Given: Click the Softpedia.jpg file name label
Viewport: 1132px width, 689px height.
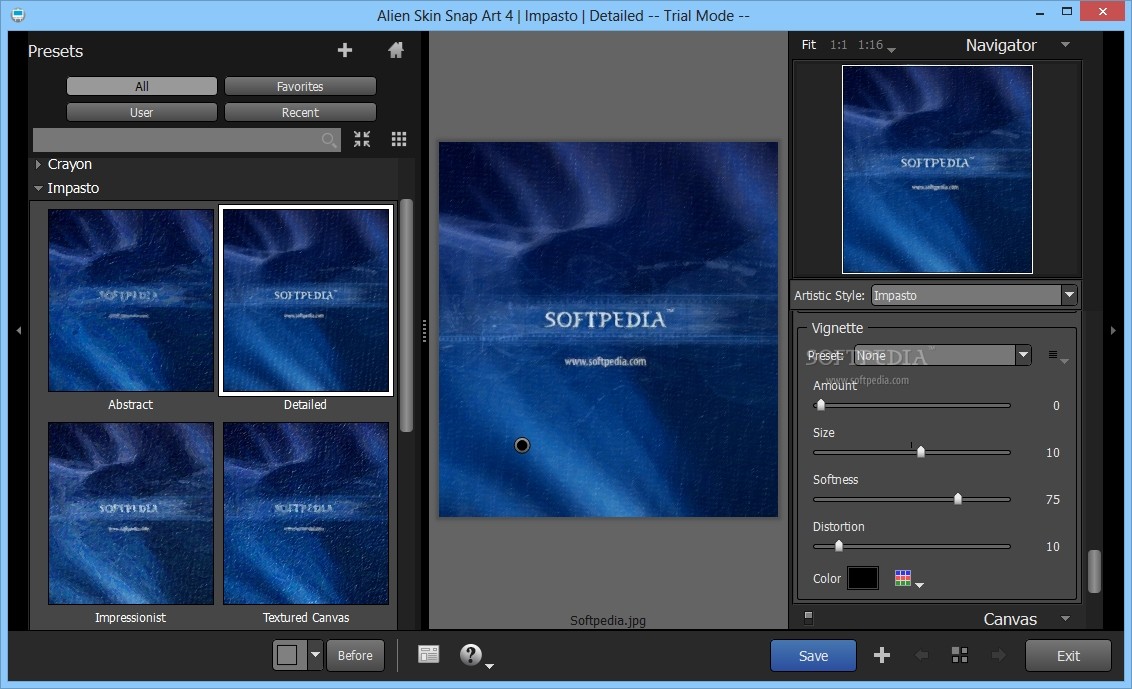Looking at the screenshot, I should pos(608,620).
